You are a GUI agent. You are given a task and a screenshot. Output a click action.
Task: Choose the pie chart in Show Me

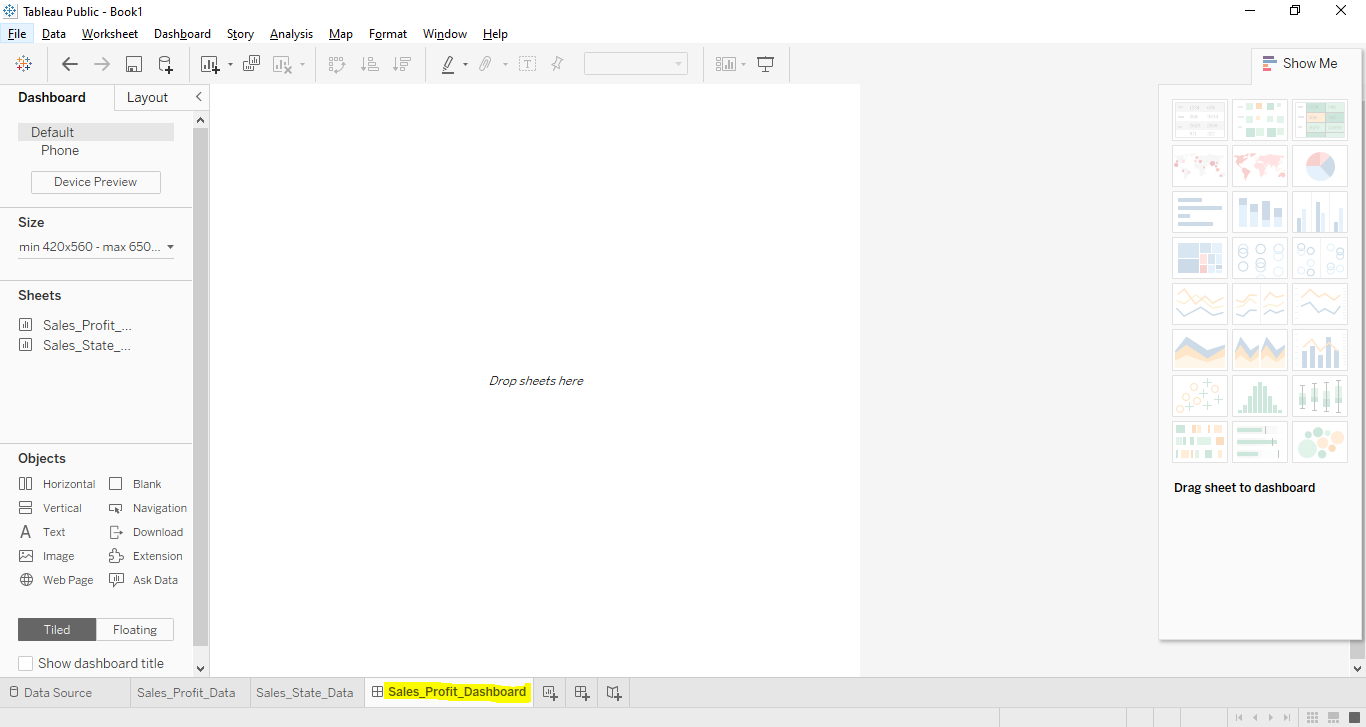point(1320,166)
